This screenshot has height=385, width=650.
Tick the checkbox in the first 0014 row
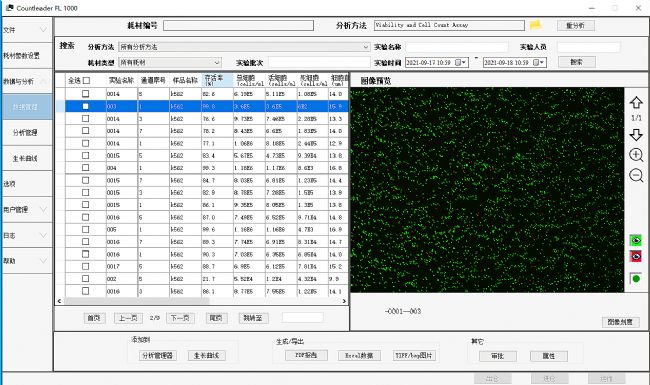pyautogui.click(x=85, y=94)
